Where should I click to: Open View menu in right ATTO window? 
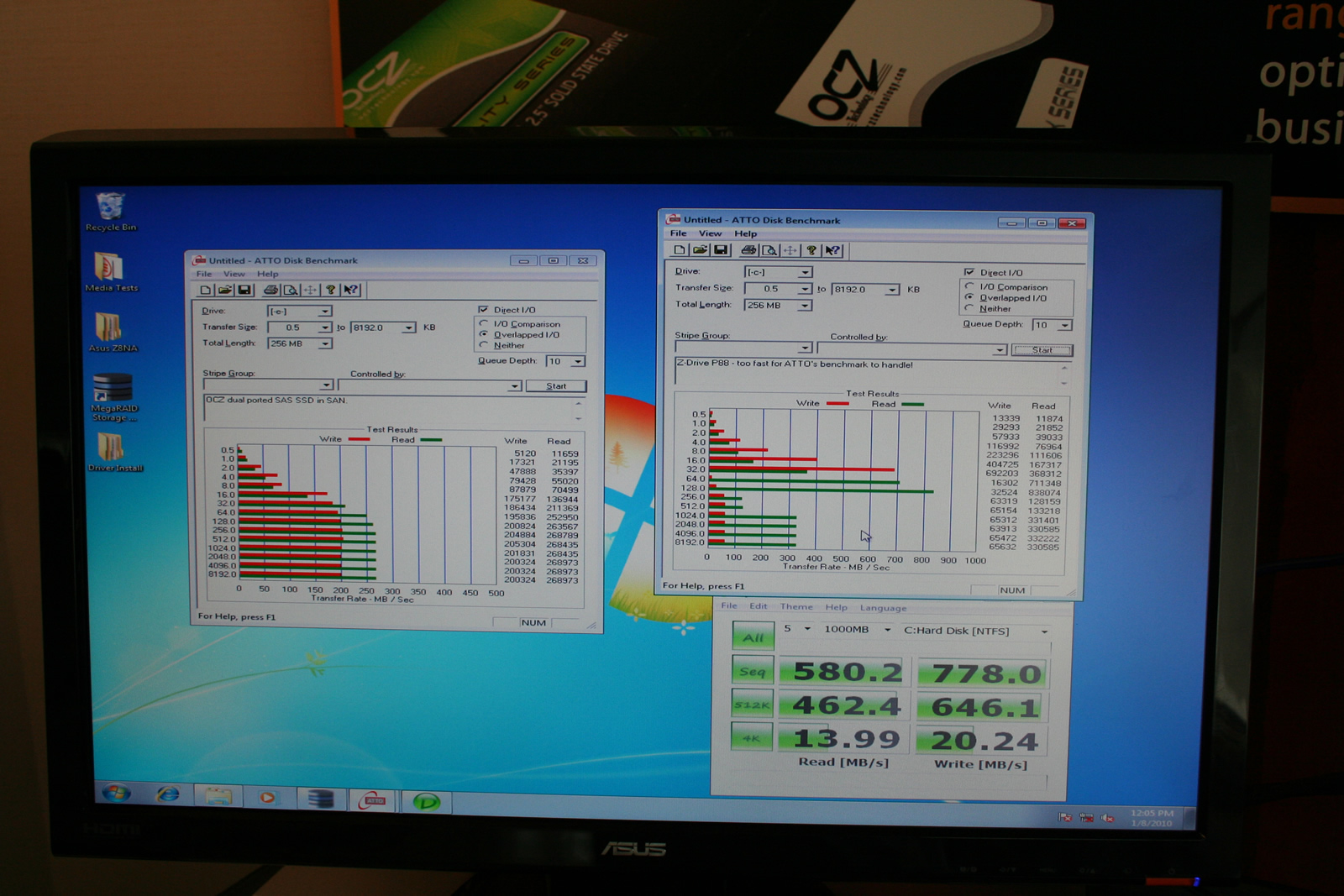coord(710,233)
